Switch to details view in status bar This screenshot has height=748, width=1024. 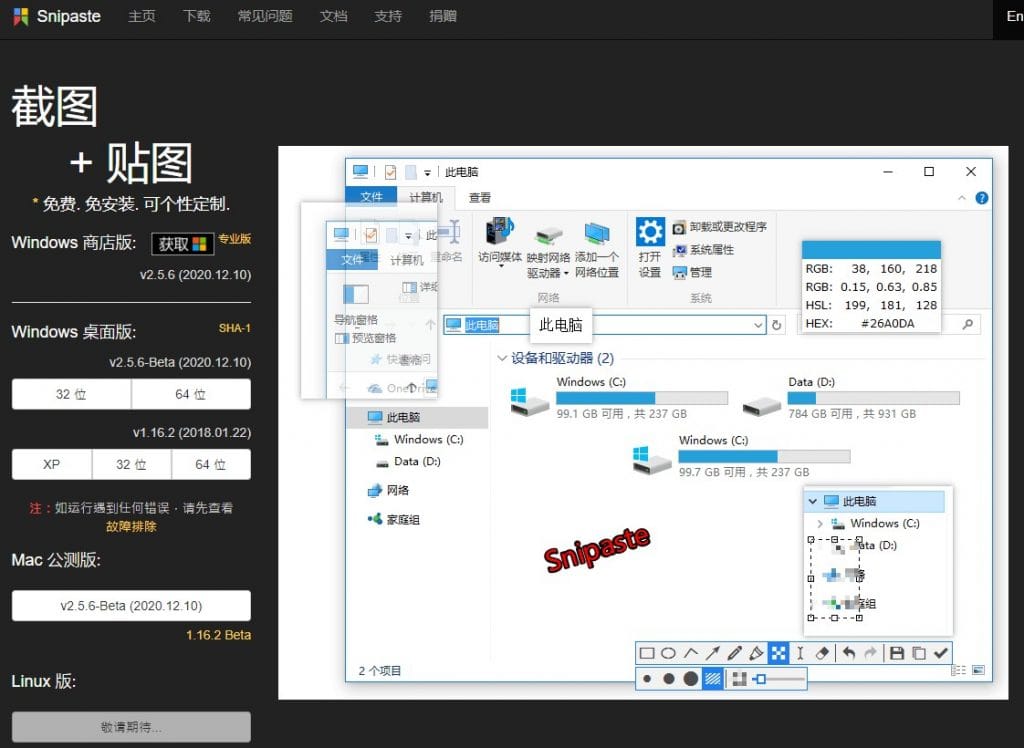(958, 670)
